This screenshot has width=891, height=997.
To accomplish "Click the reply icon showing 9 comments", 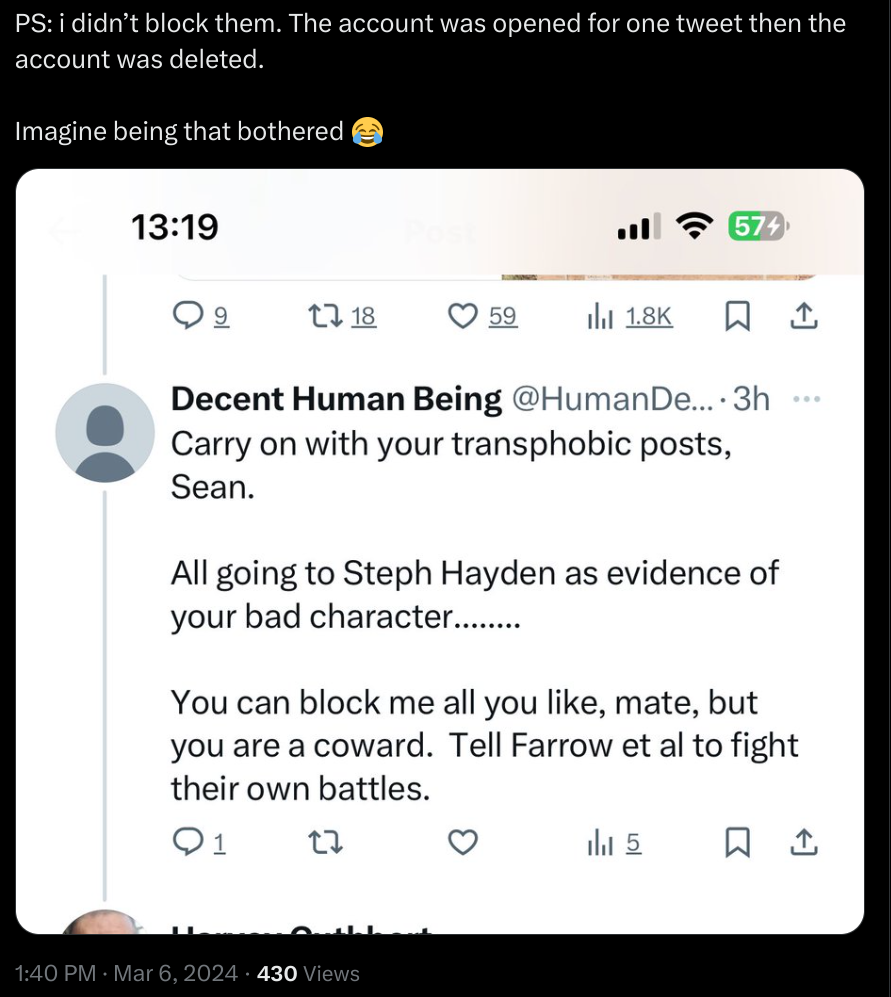I will point(188,317).
